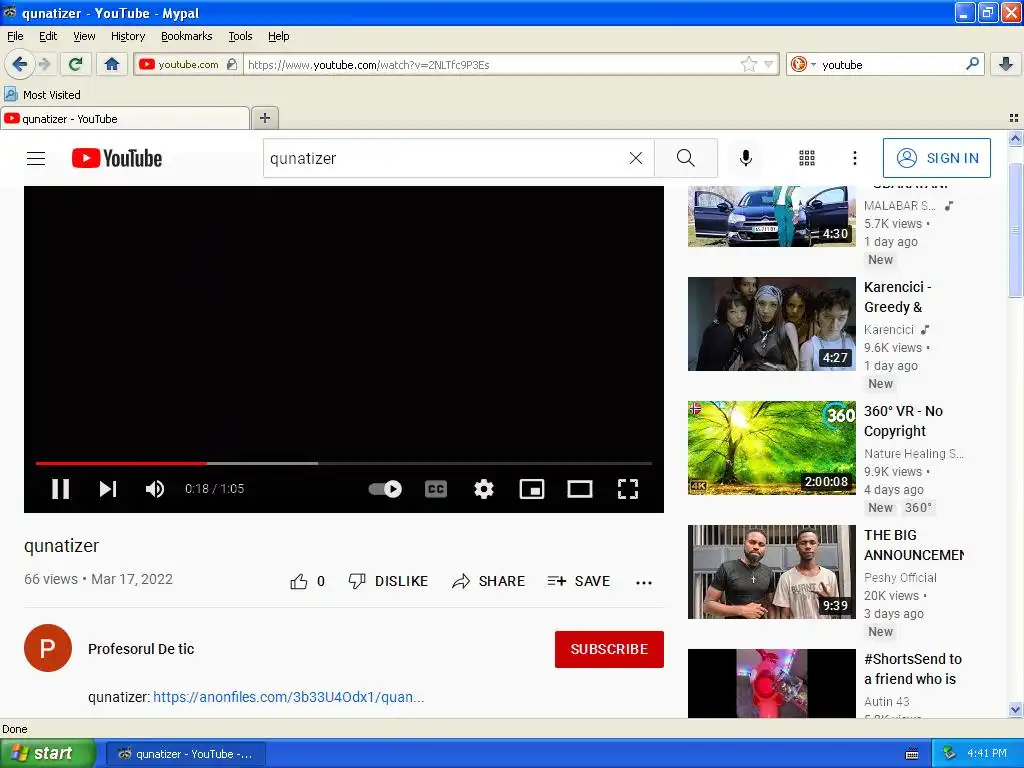Open the Windows Start menu
This screenshot has width=1024, height=768.
click(x=47, y=753)
